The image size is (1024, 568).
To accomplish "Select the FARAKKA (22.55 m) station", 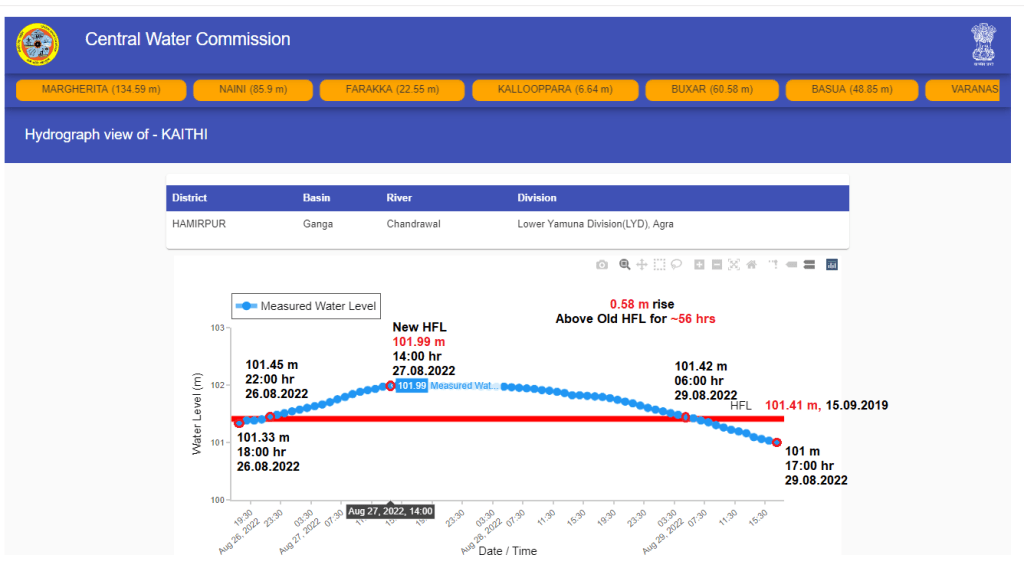I will click(x=392, y=90).
